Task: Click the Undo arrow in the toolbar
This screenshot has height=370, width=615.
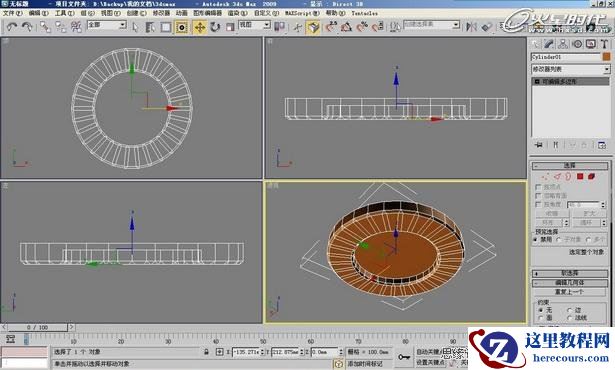Action: (x=12, y=27)
